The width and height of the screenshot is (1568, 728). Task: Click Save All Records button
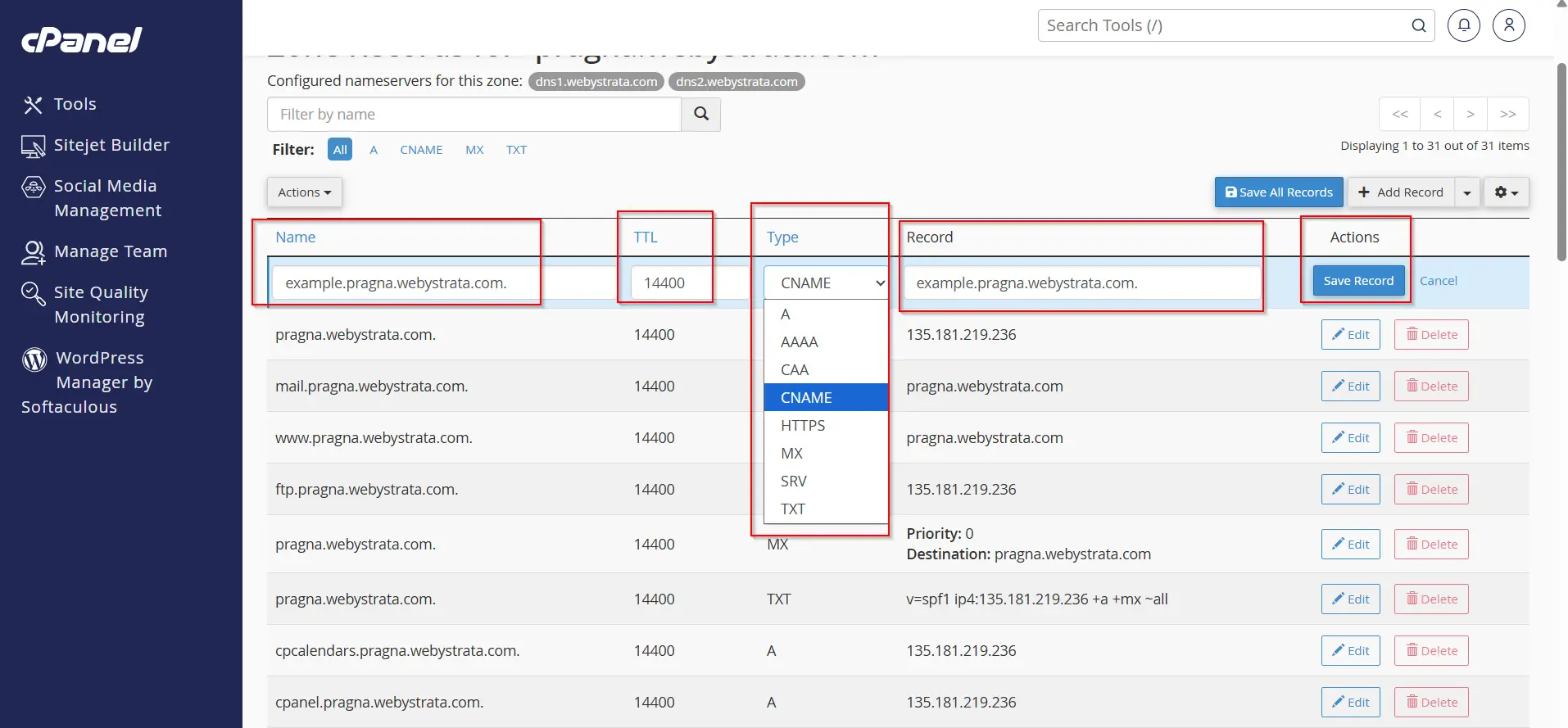(1279, 192)
